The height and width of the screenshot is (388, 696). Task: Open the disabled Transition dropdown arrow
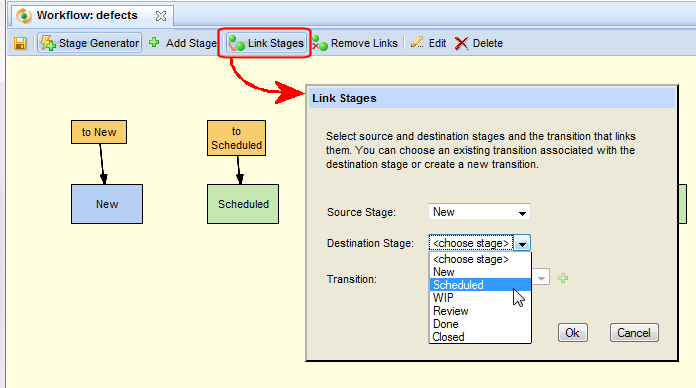pos(541,278)
